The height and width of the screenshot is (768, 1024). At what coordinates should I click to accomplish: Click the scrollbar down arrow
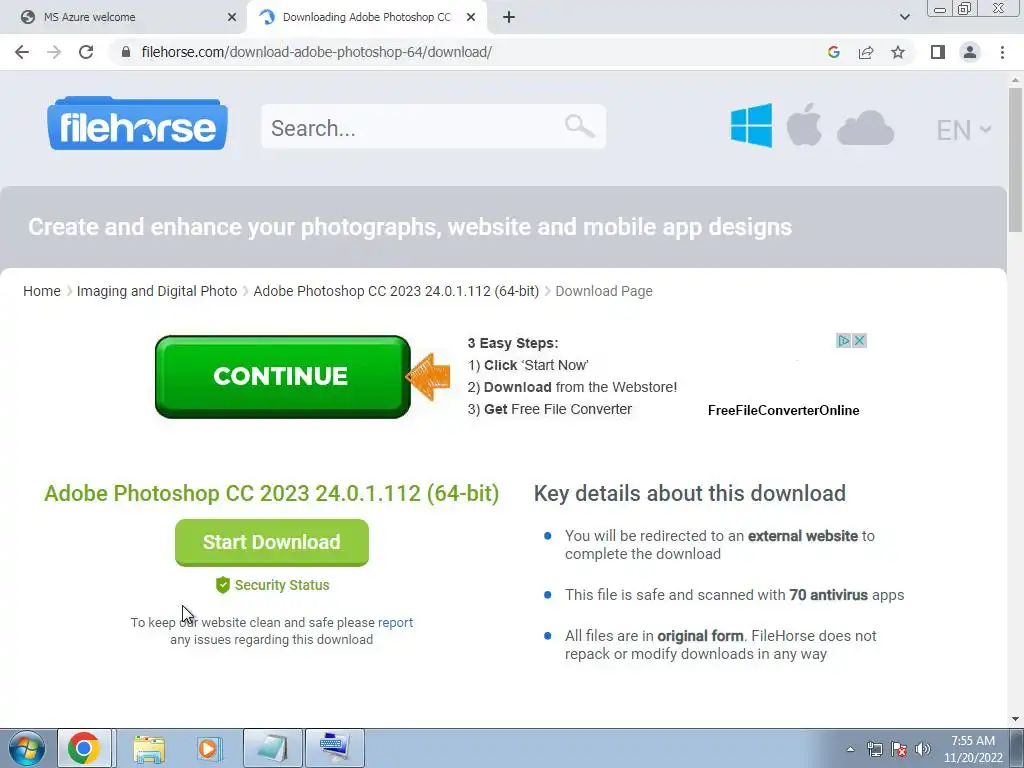point(1015,719)
